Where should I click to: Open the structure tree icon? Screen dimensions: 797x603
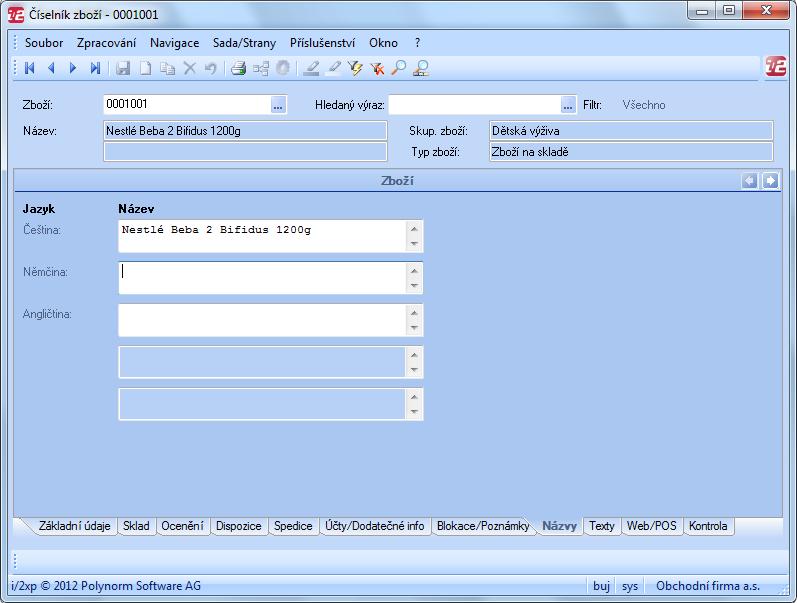[x=261, y=68]
